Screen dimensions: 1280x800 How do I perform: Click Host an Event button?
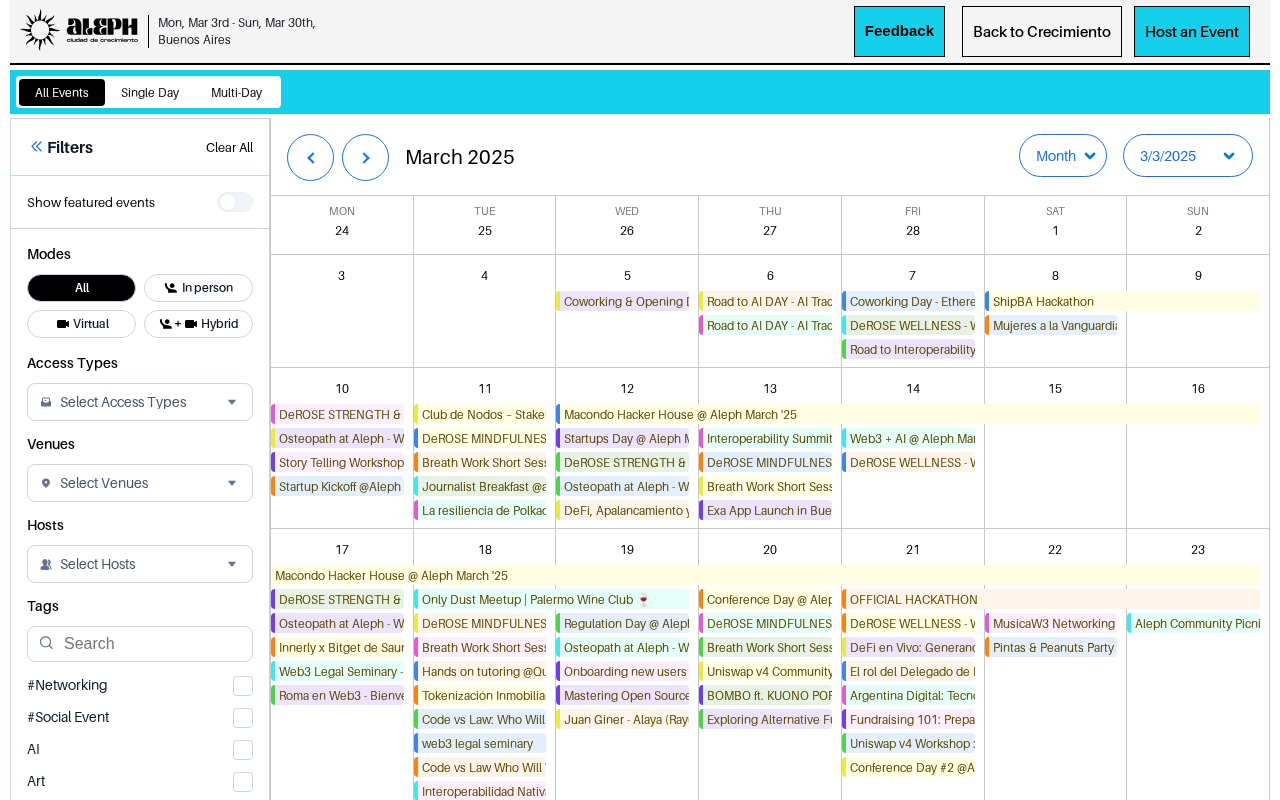1192,31
